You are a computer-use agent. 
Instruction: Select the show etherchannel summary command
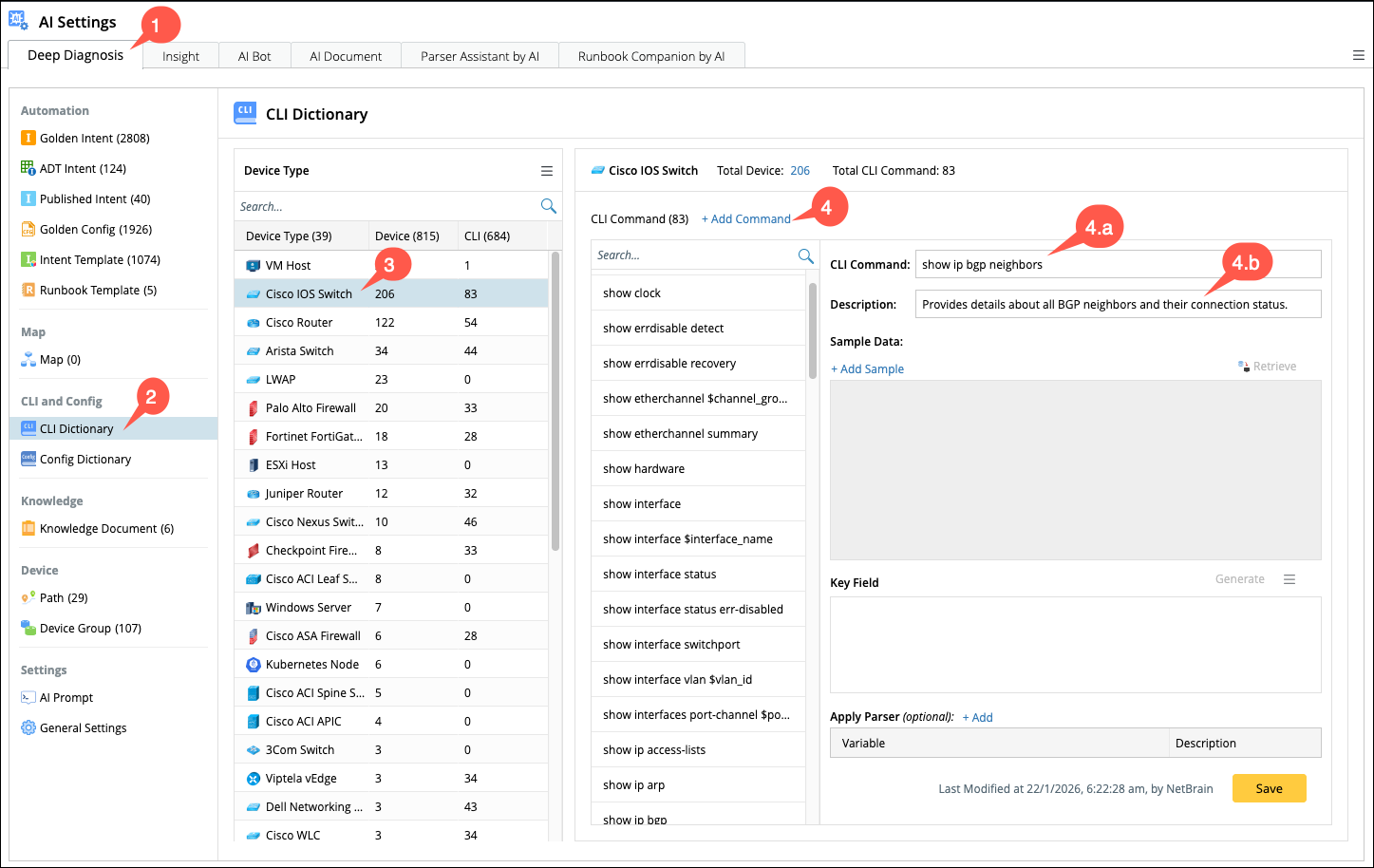point(680,434)
